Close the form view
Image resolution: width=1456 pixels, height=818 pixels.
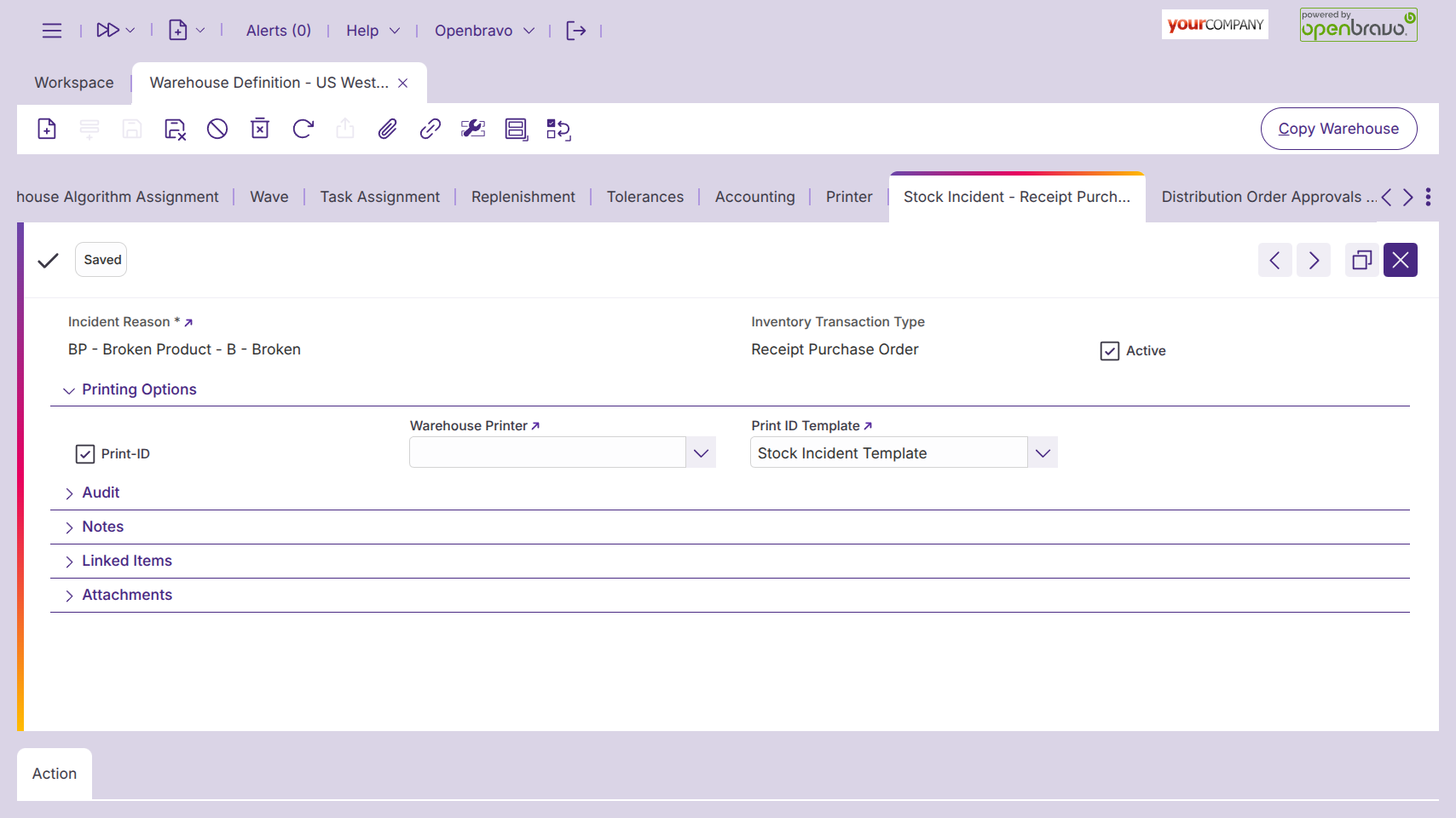1401,260
